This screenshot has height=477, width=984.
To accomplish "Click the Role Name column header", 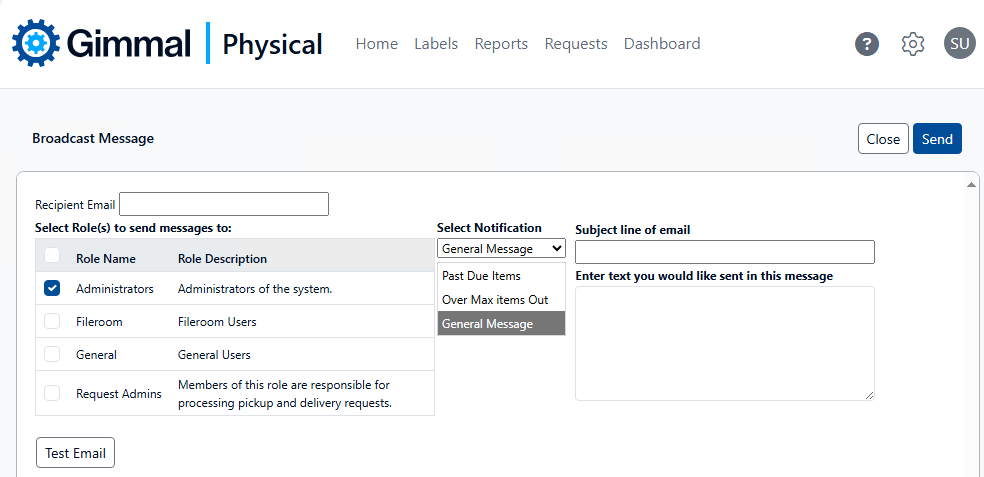I will click(x=105, y=259).
